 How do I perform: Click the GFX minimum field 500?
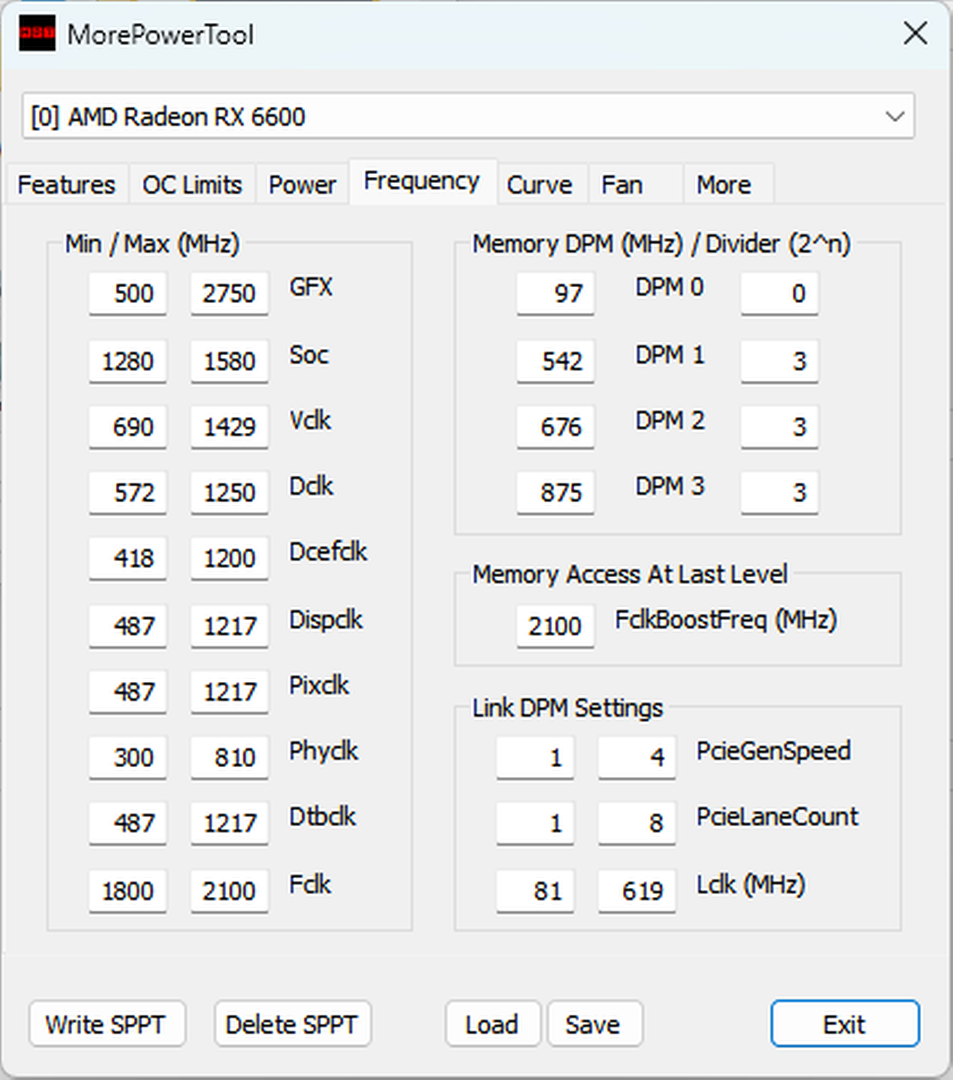127,293
